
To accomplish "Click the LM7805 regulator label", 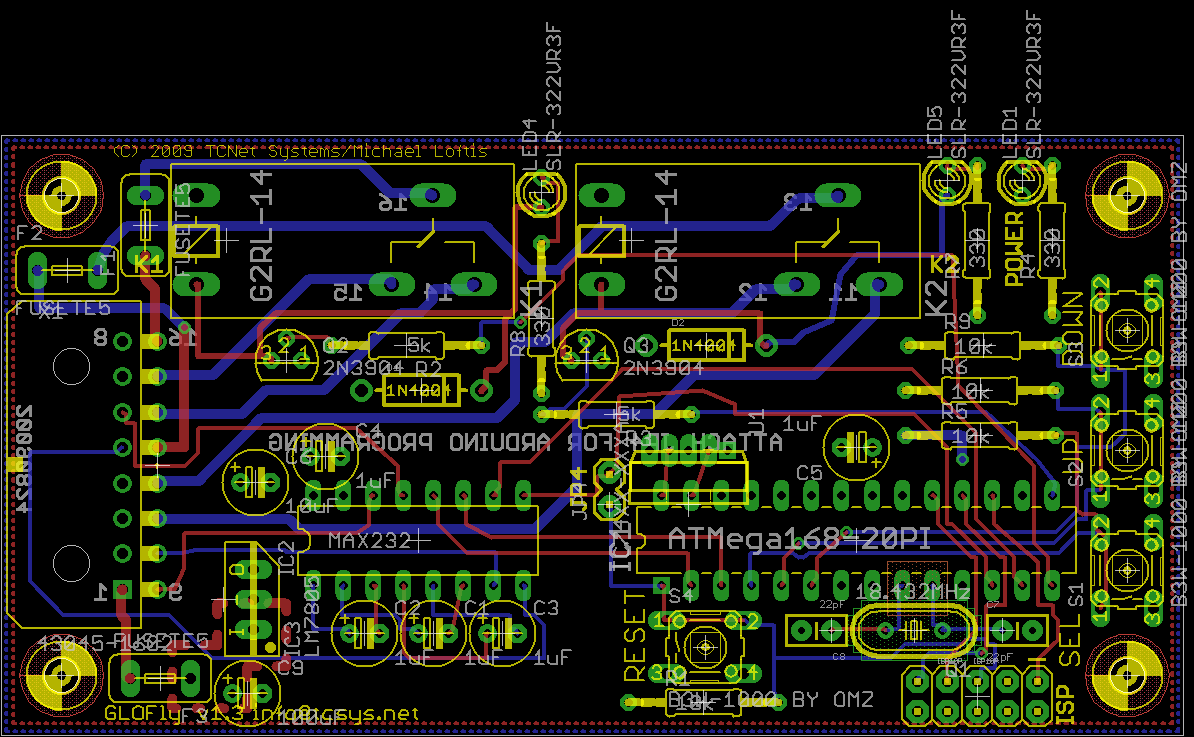I will [x=311, y=617].
